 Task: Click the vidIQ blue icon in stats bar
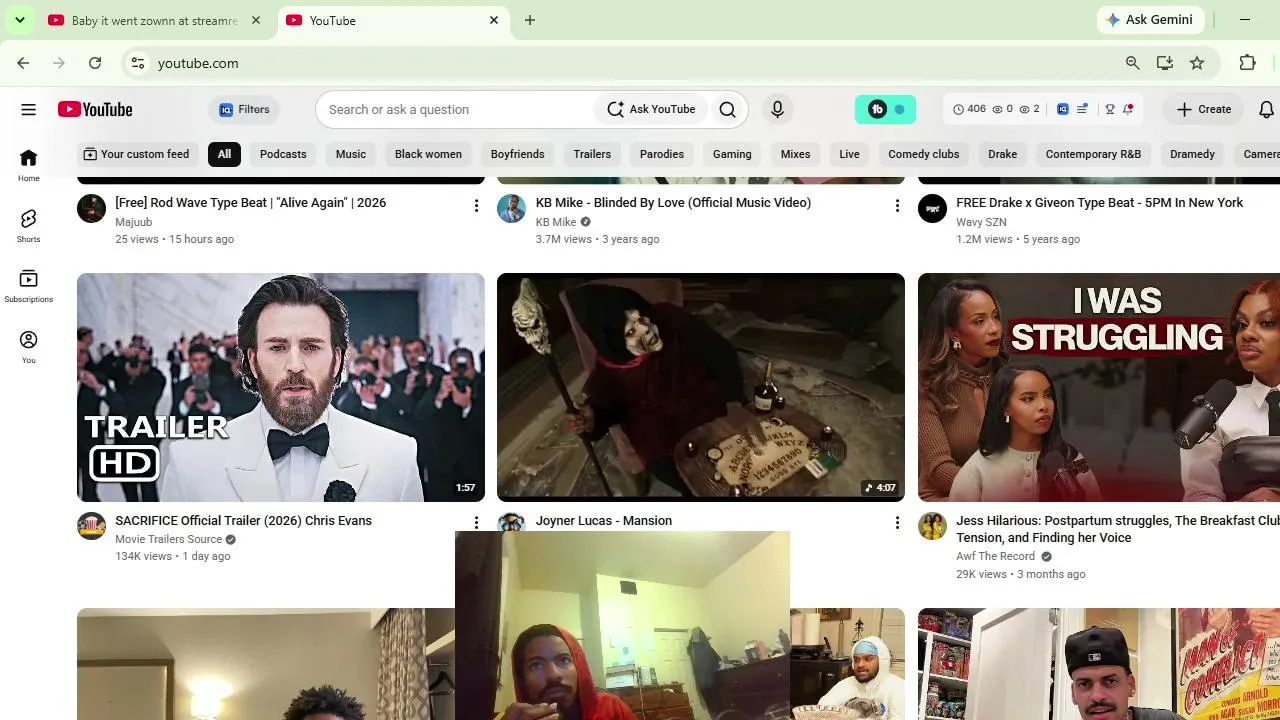[x=1063, y=110]
